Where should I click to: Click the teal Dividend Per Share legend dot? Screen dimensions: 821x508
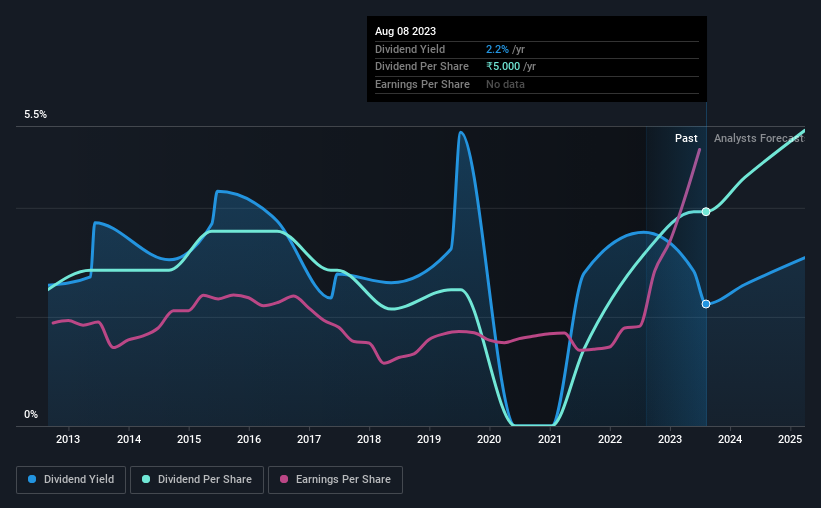[x=146, y=479]
